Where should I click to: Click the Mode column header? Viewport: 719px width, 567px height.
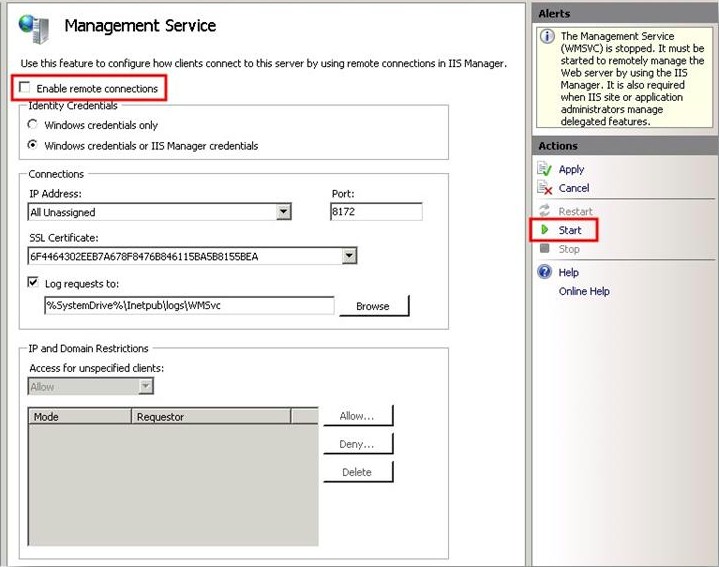pos(80,416)
